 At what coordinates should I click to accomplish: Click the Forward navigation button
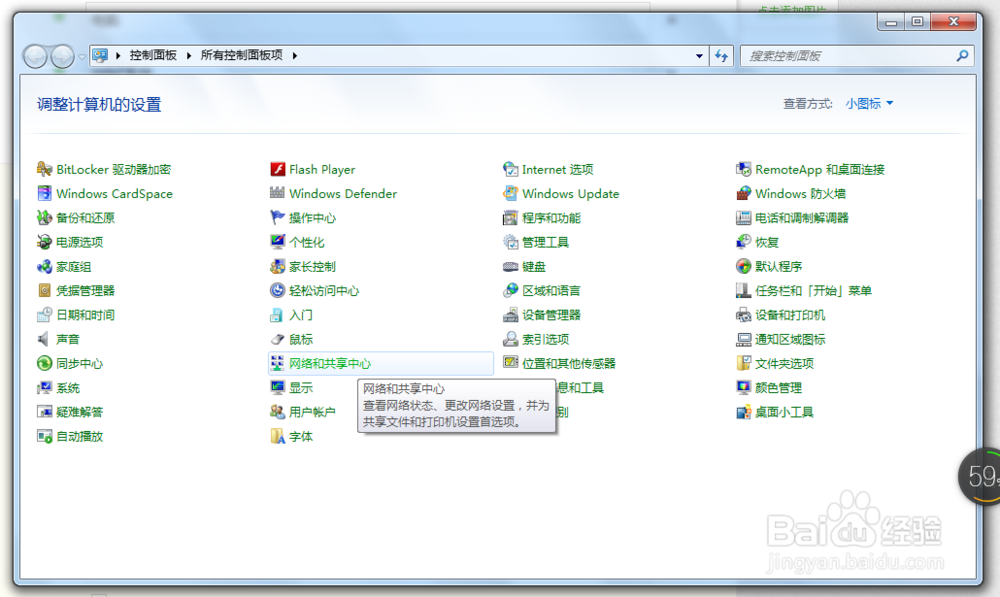[x=62, y=57]
